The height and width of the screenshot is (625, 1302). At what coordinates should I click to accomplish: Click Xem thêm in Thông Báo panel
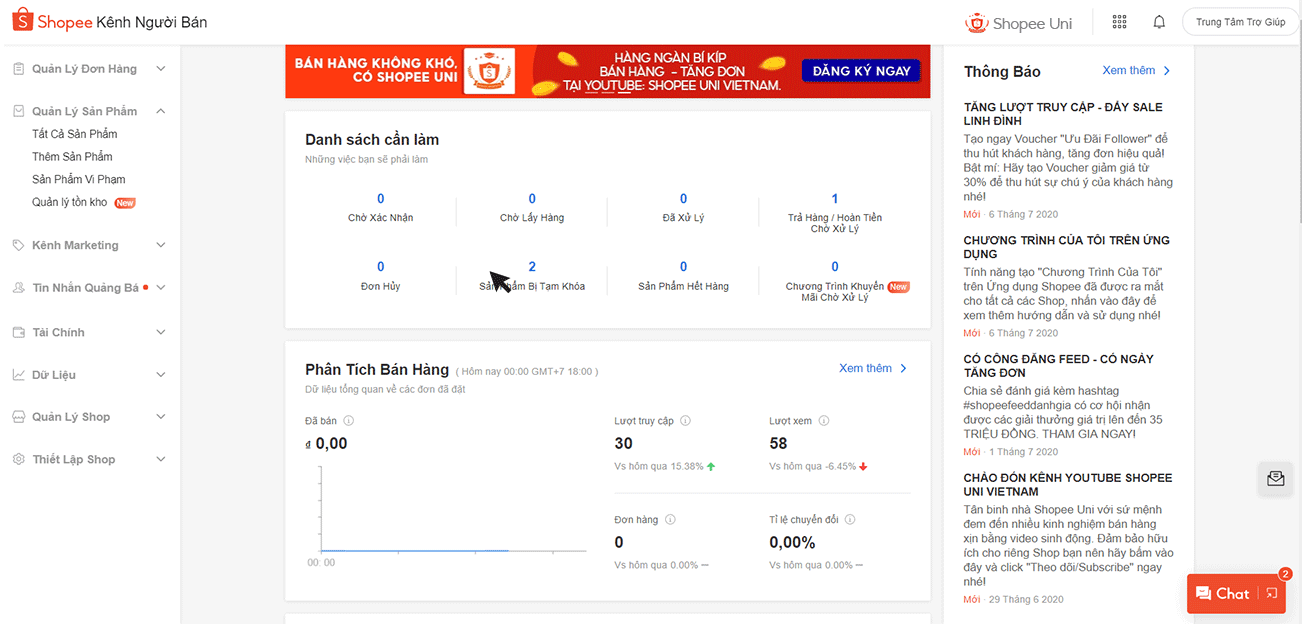1135,71
